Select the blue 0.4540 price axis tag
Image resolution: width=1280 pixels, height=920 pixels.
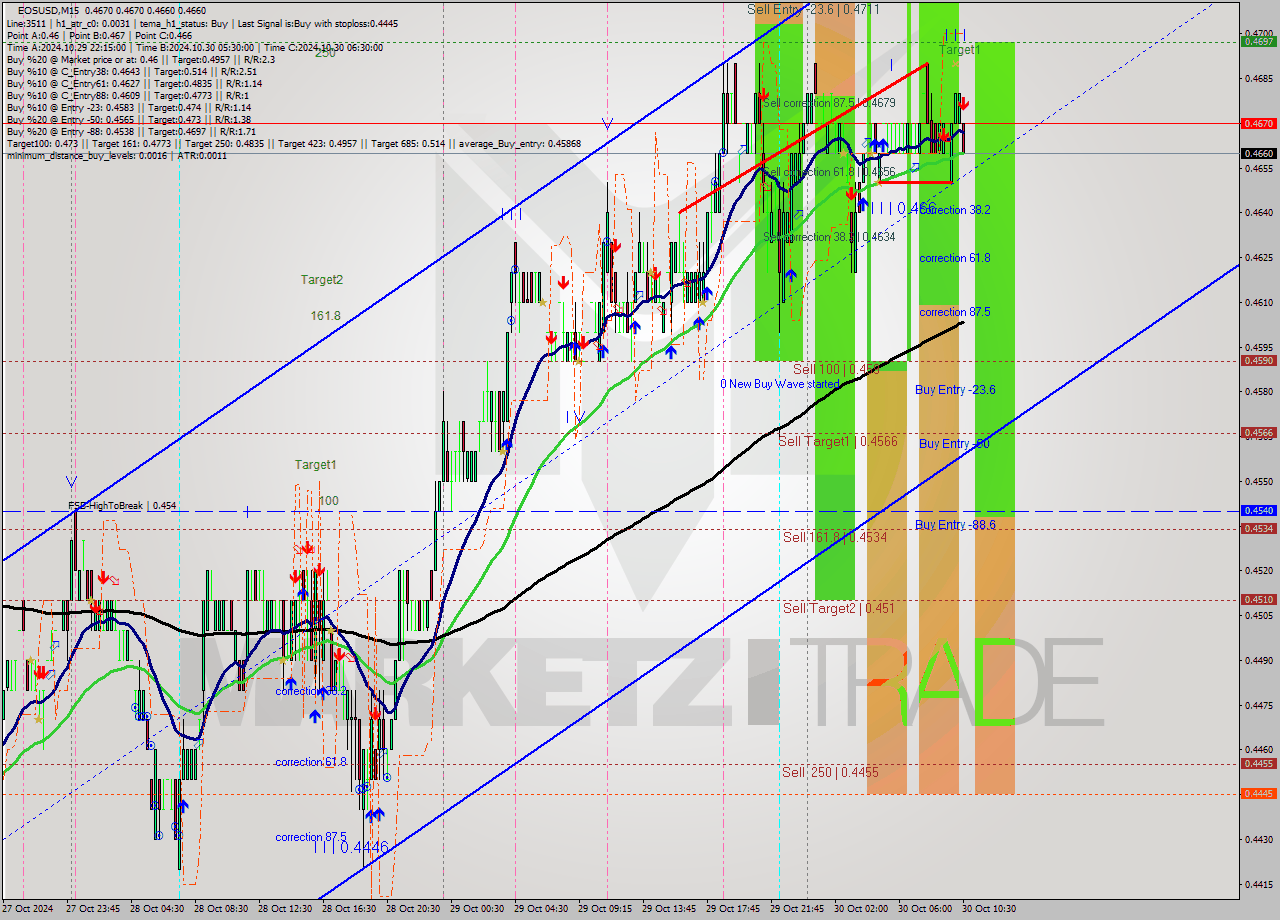coord(1258,510)
